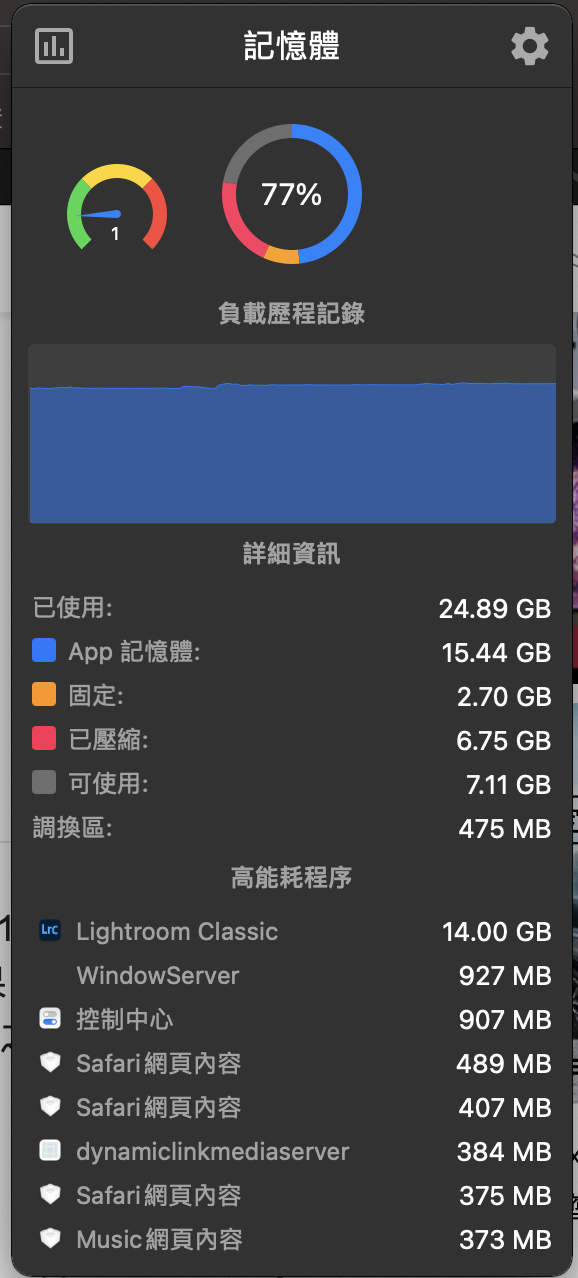Select the WindowServer 927 MB process row
This screenshot has height=1278, width=578.
(x=292, y=975)
